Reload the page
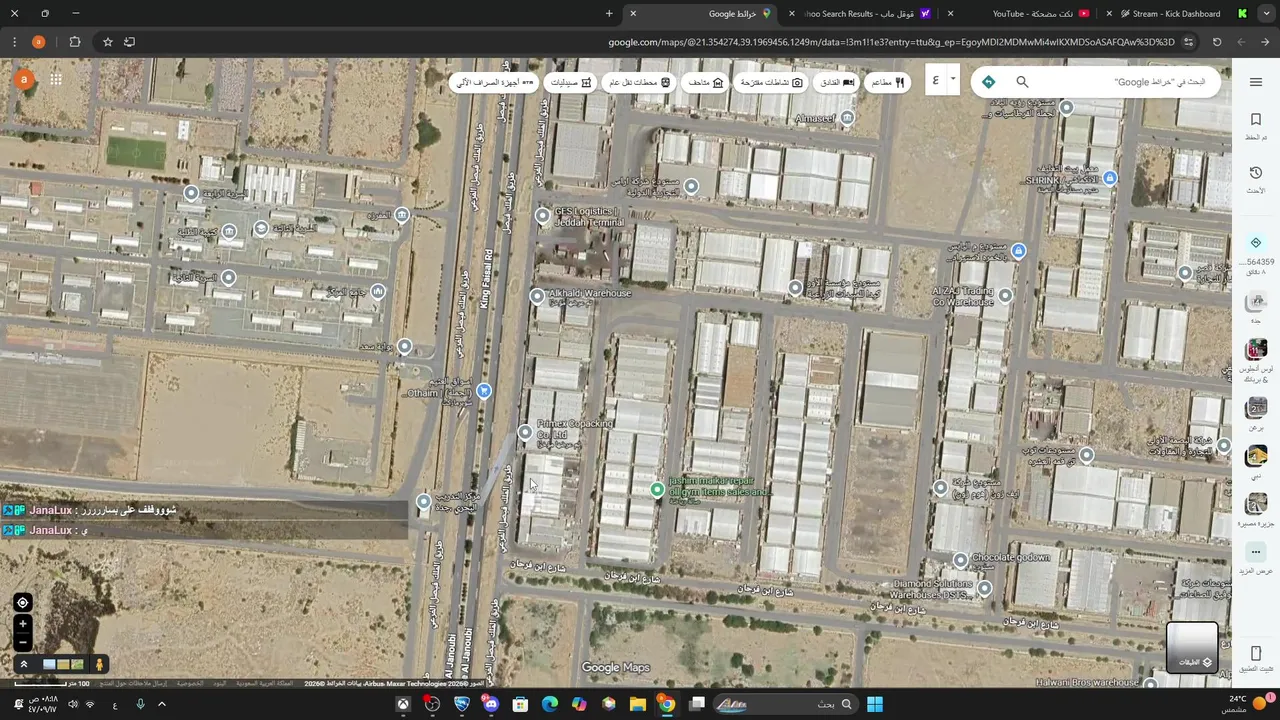 (1217, 42)
